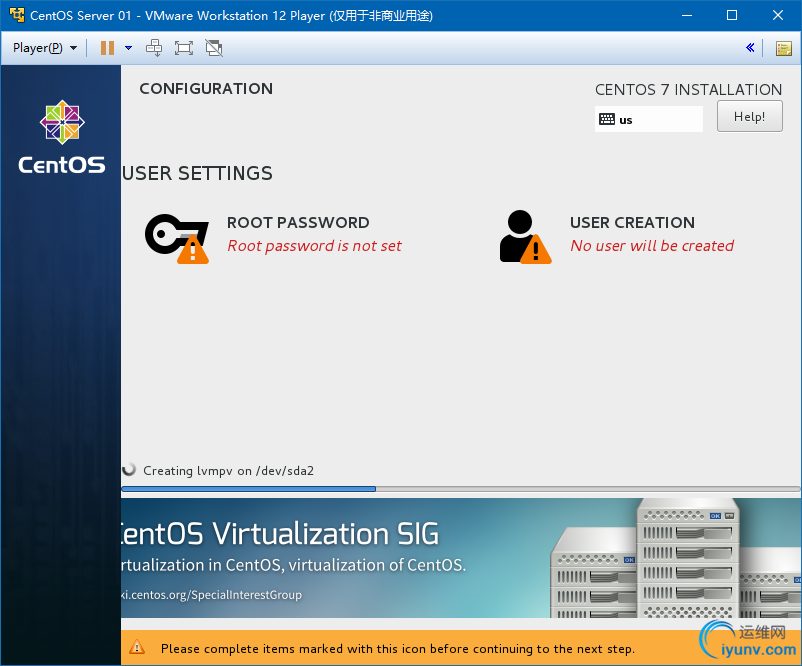Viewport: 802px width, 666px height.
Task: Click the 'Please complete items' warning message
Action: 397,649
